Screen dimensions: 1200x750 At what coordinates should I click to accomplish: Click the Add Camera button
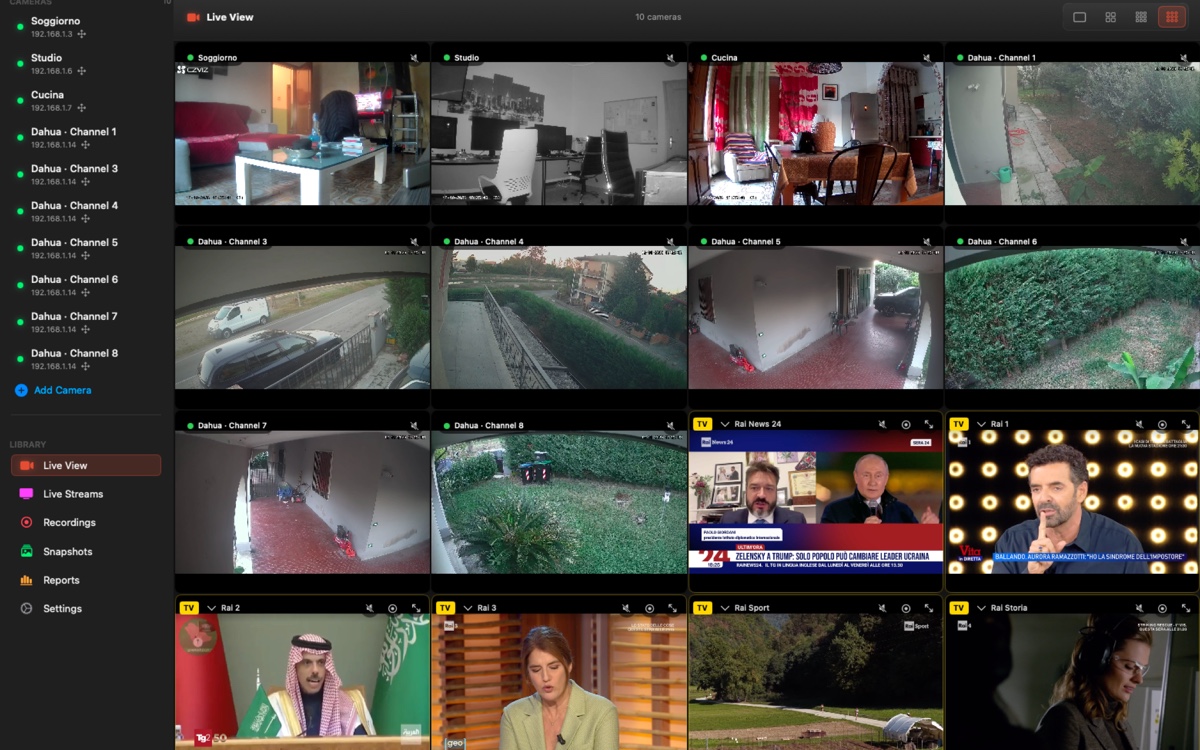tap(53, 390)
